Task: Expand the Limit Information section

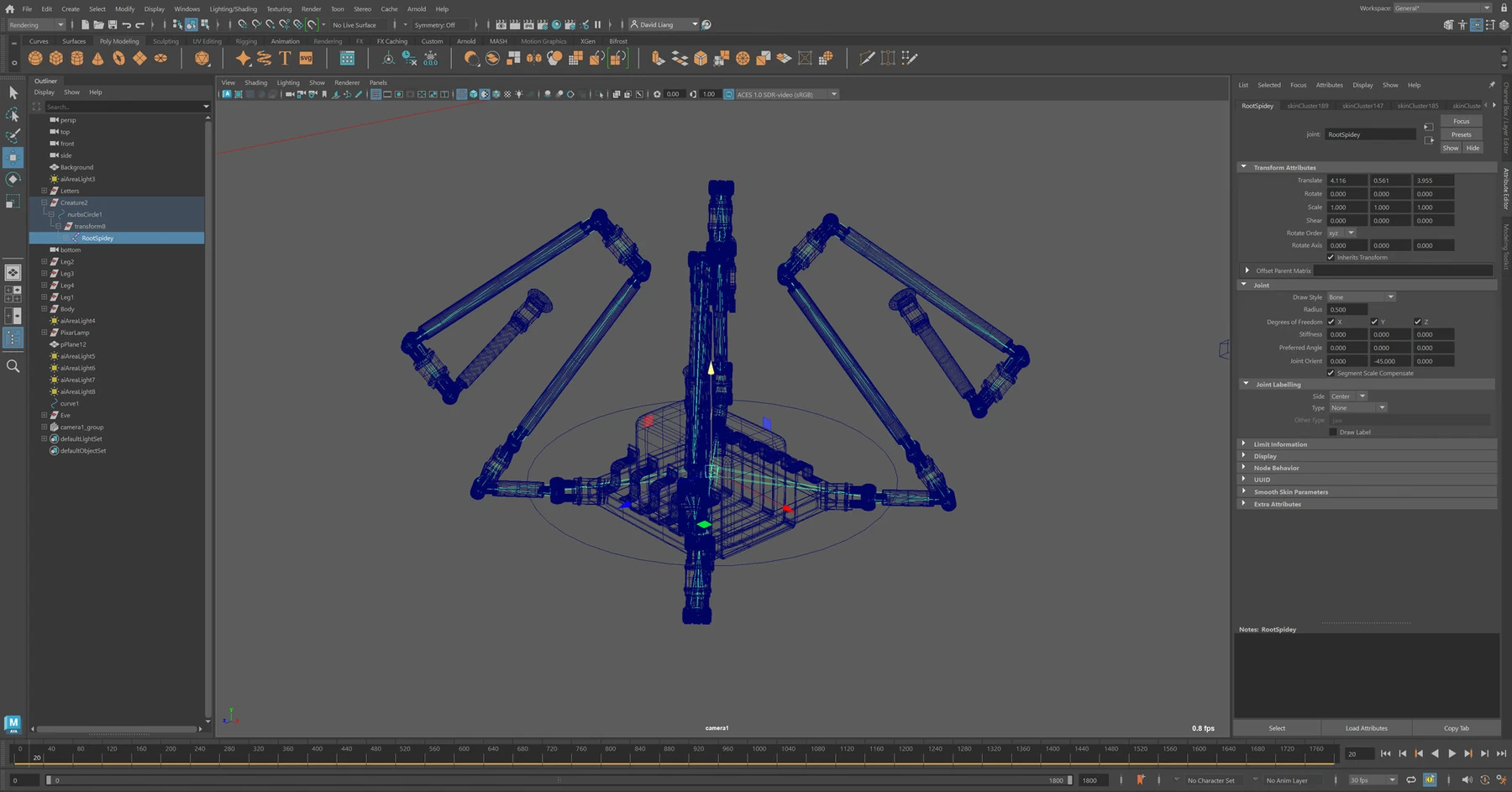Action: click(1366, 444)
